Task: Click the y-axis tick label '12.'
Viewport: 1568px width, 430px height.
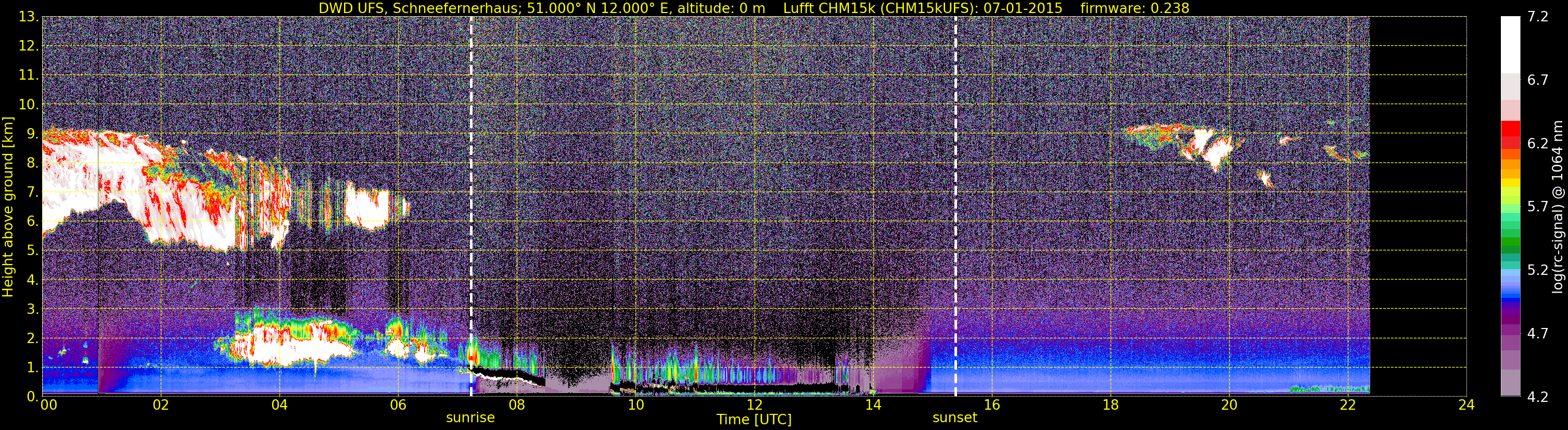Action: (x=29, y=46)
